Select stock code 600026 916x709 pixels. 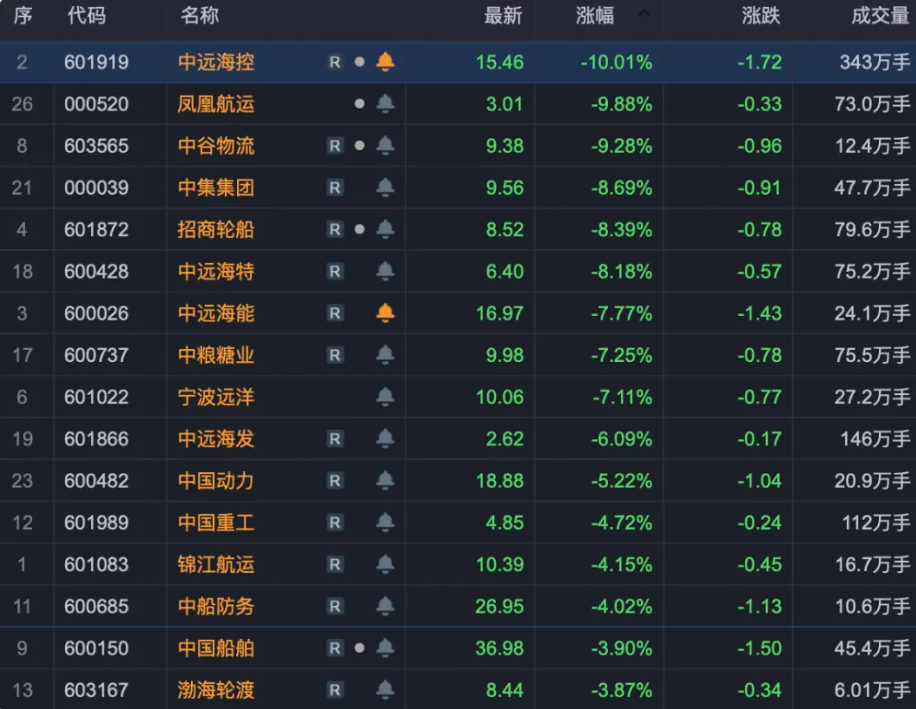(x=96, y=314)
